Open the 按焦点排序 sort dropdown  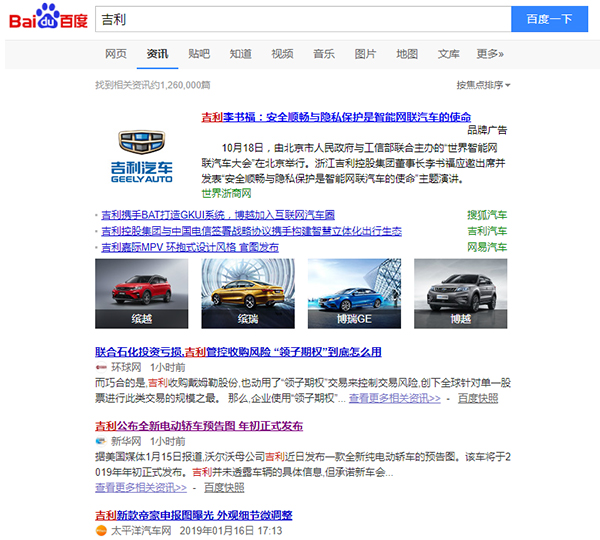click(483, 85)
